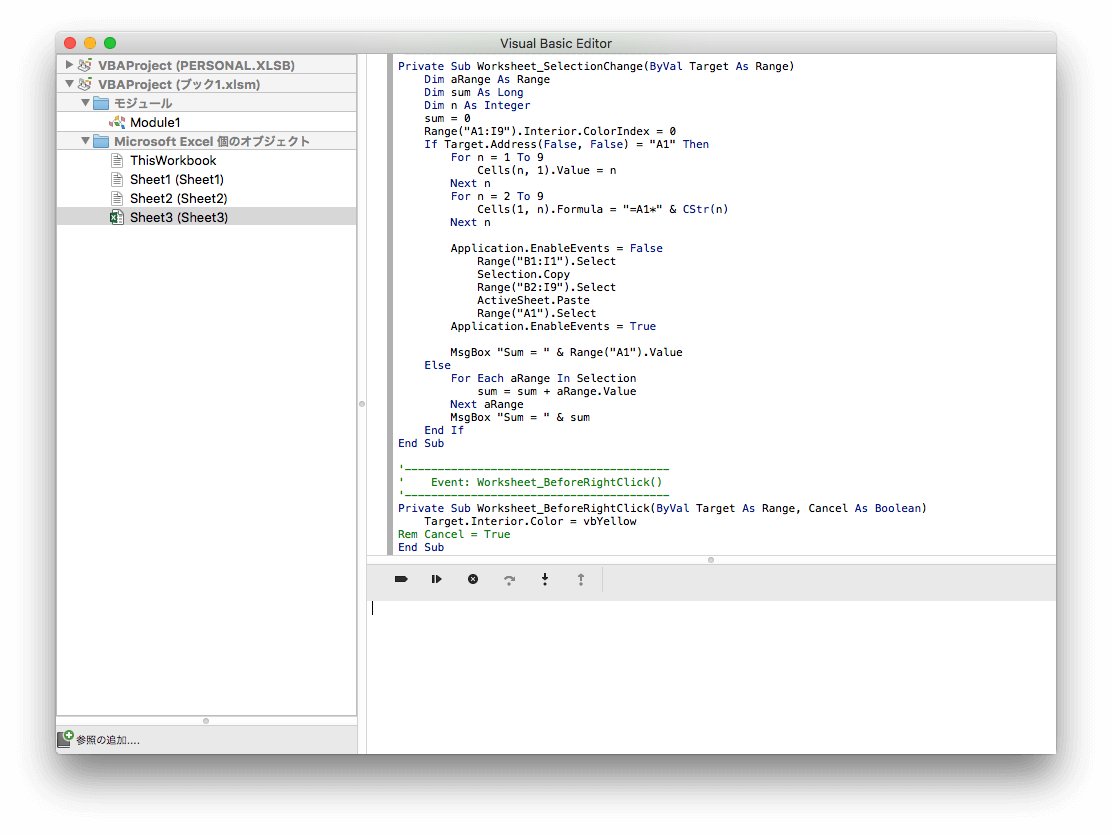Click the Step Over curved arrow icon

[x=509, y=579]
